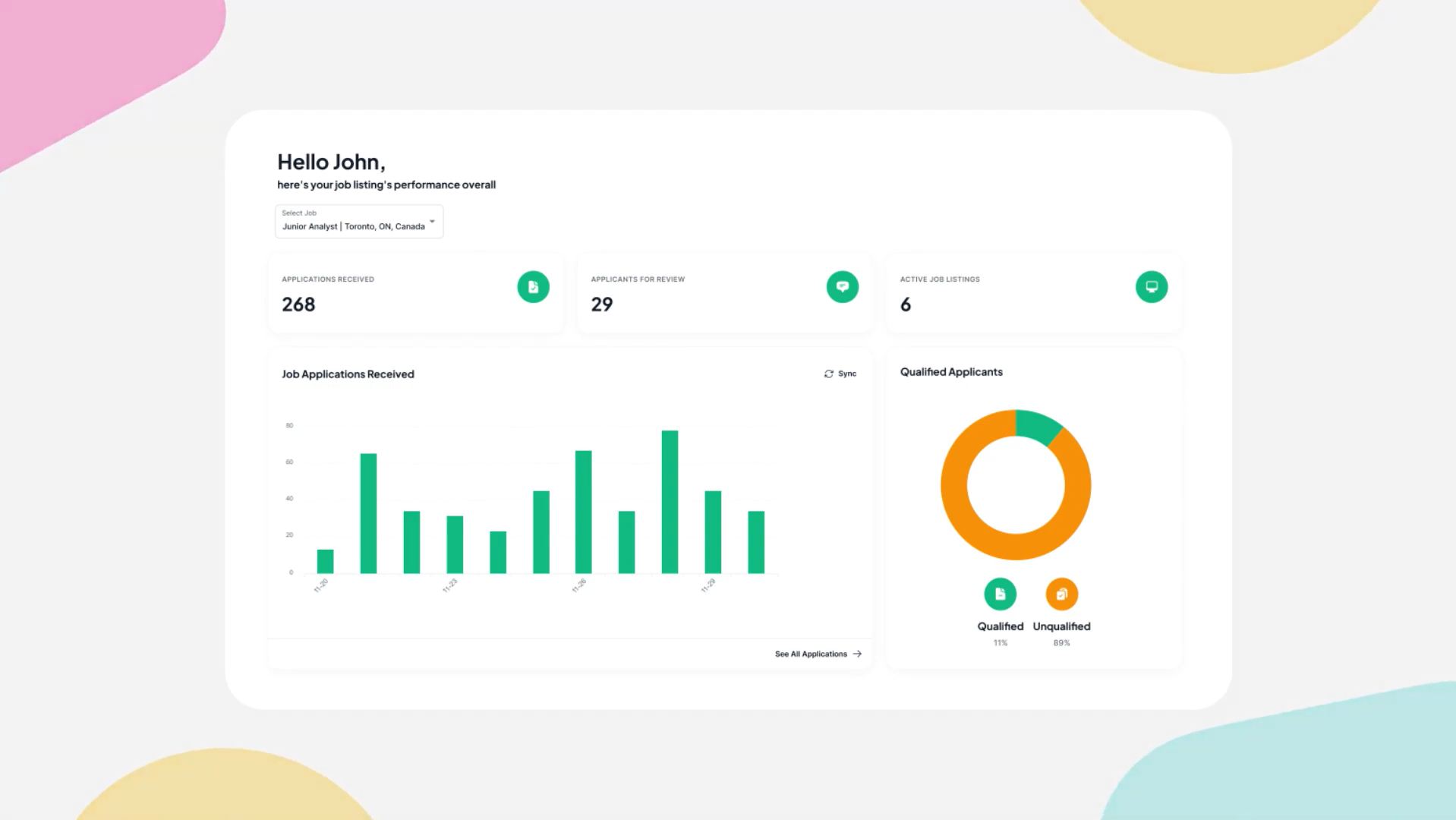Click the Applicants For Review chat icon
Viewport: 1456px width, 820px height.
(x=842, y=287)
